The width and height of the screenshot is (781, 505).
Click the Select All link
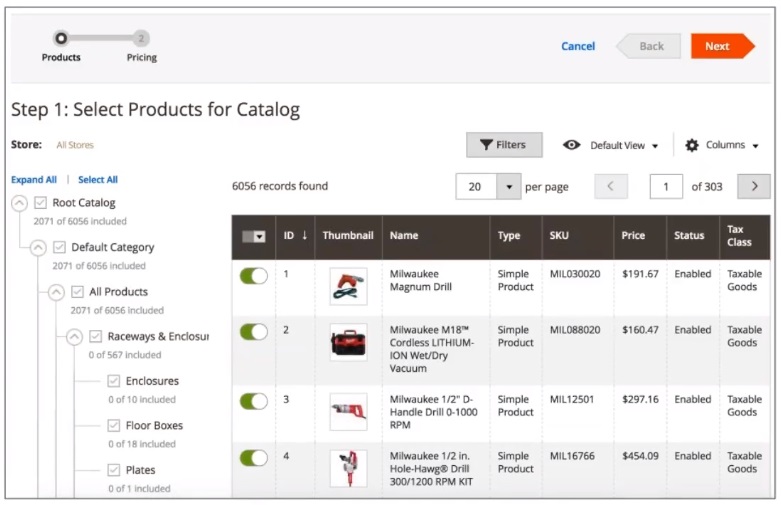(x=98, y=179)
